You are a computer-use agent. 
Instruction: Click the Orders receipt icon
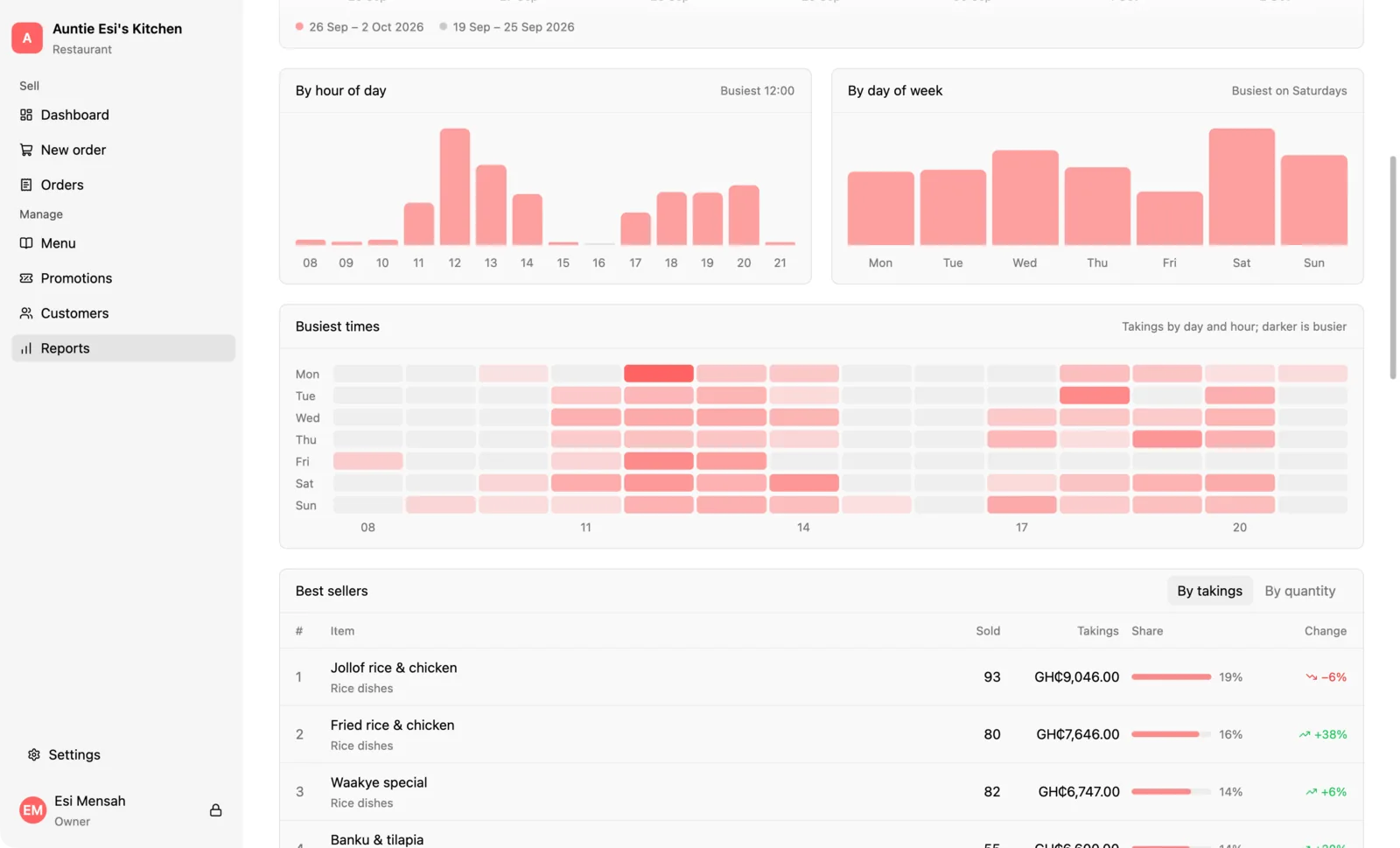click(x=26, y=185)
